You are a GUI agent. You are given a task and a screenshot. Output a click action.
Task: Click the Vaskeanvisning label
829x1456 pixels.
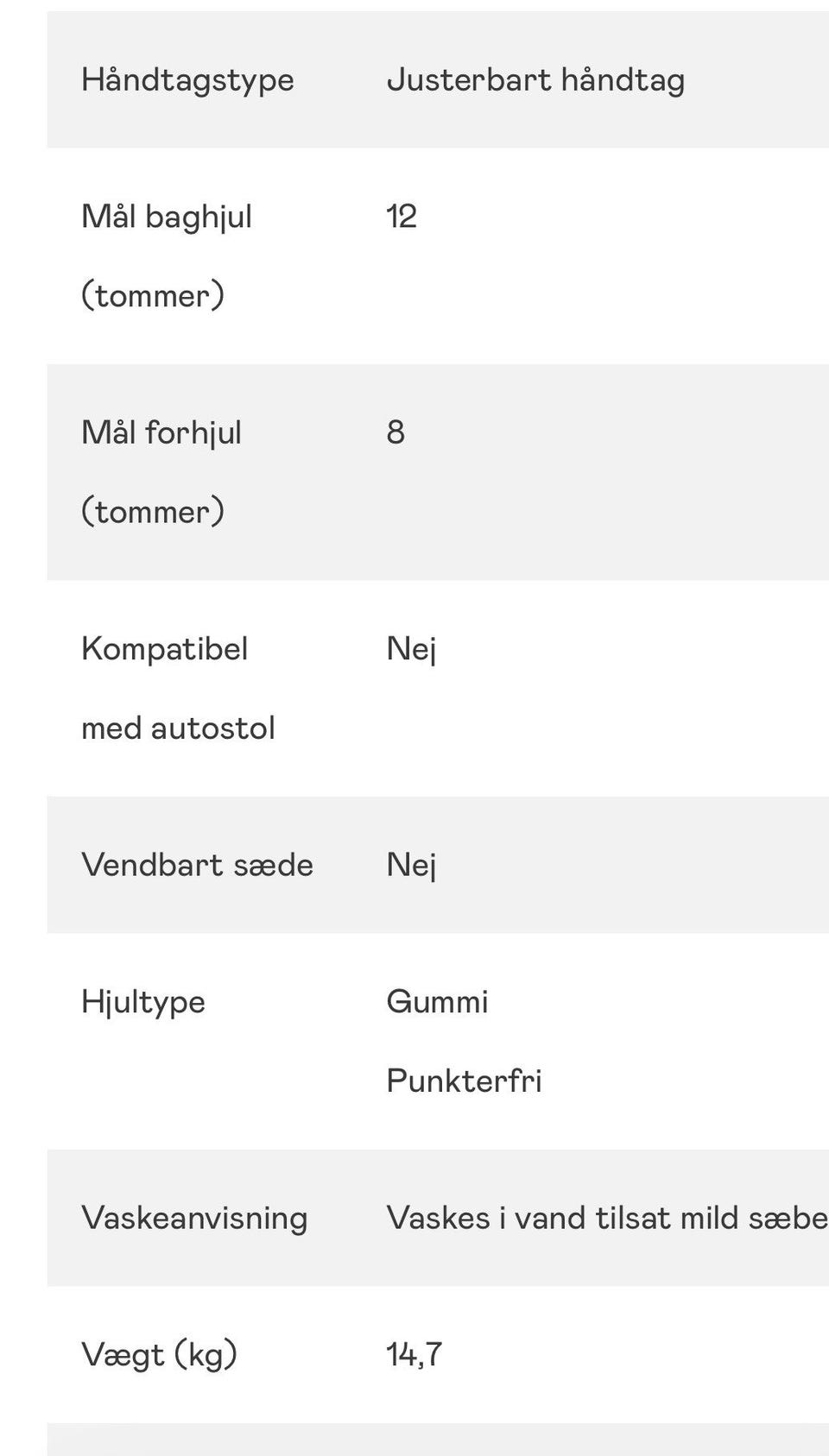pyautogui.click(x=194, y=1218)
